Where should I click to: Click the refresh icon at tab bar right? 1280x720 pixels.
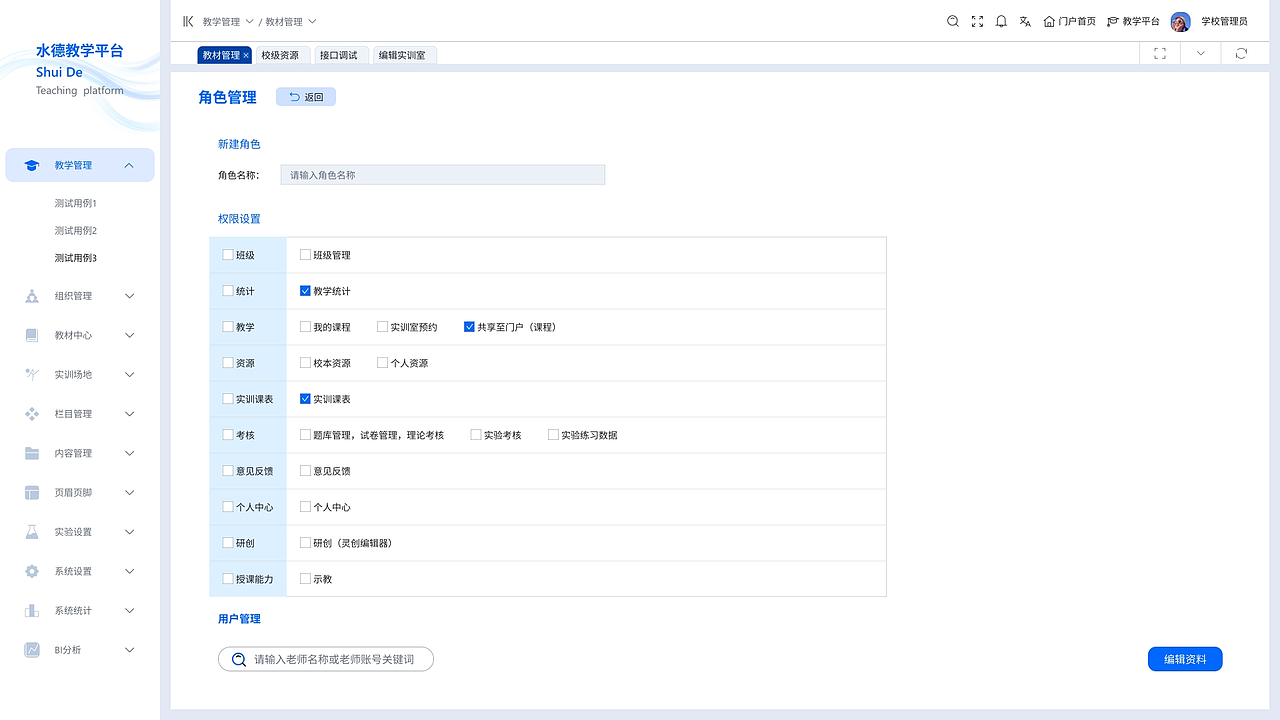(x=1243, y=53)
